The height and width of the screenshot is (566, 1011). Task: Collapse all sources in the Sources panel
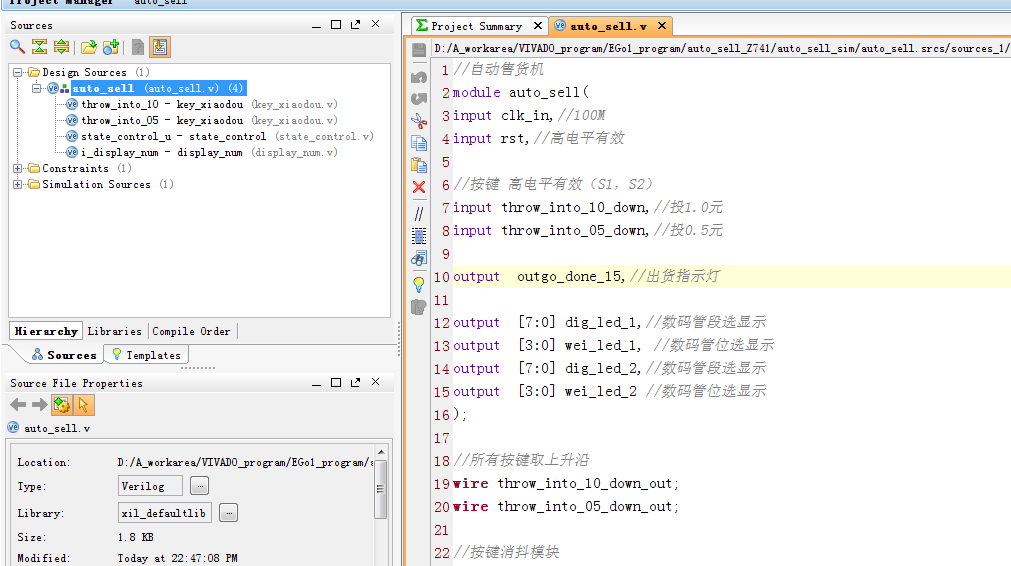[39, 46]
